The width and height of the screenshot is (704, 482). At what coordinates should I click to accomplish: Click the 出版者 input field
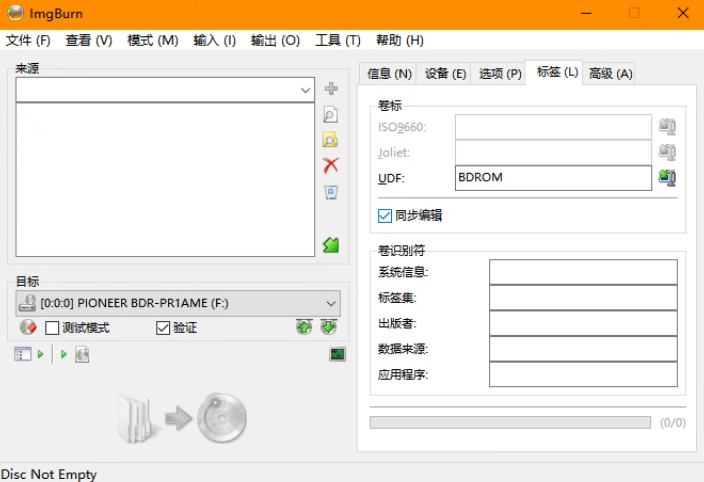[x=583, y=323]
